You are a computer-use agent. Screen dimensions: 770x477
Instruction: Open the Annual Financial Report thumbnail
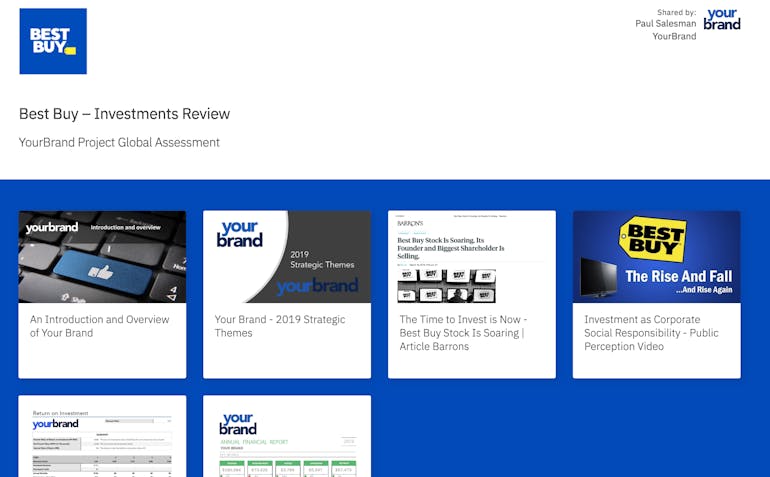click(287, 436)
